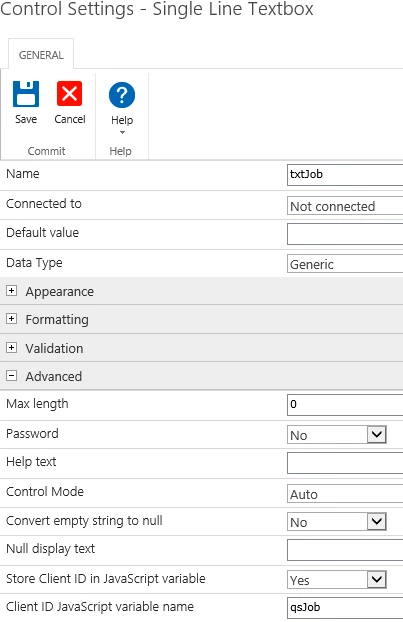Screen dimensions: 403x622
Task: Click the 'Convert empty string to null' label
Action: coord(84,521)
